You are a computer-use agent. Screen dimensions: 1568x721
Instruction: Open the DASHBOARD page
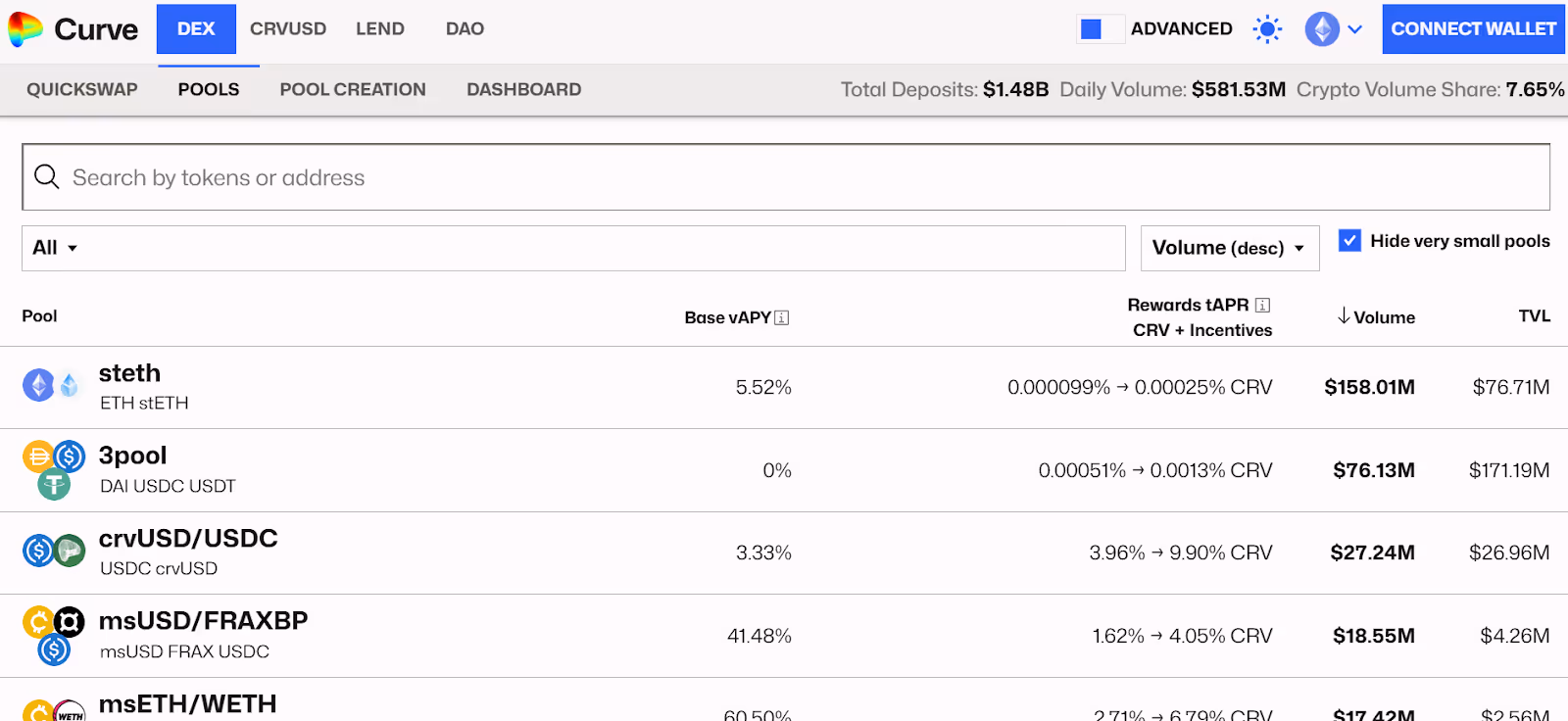[524, 89]
